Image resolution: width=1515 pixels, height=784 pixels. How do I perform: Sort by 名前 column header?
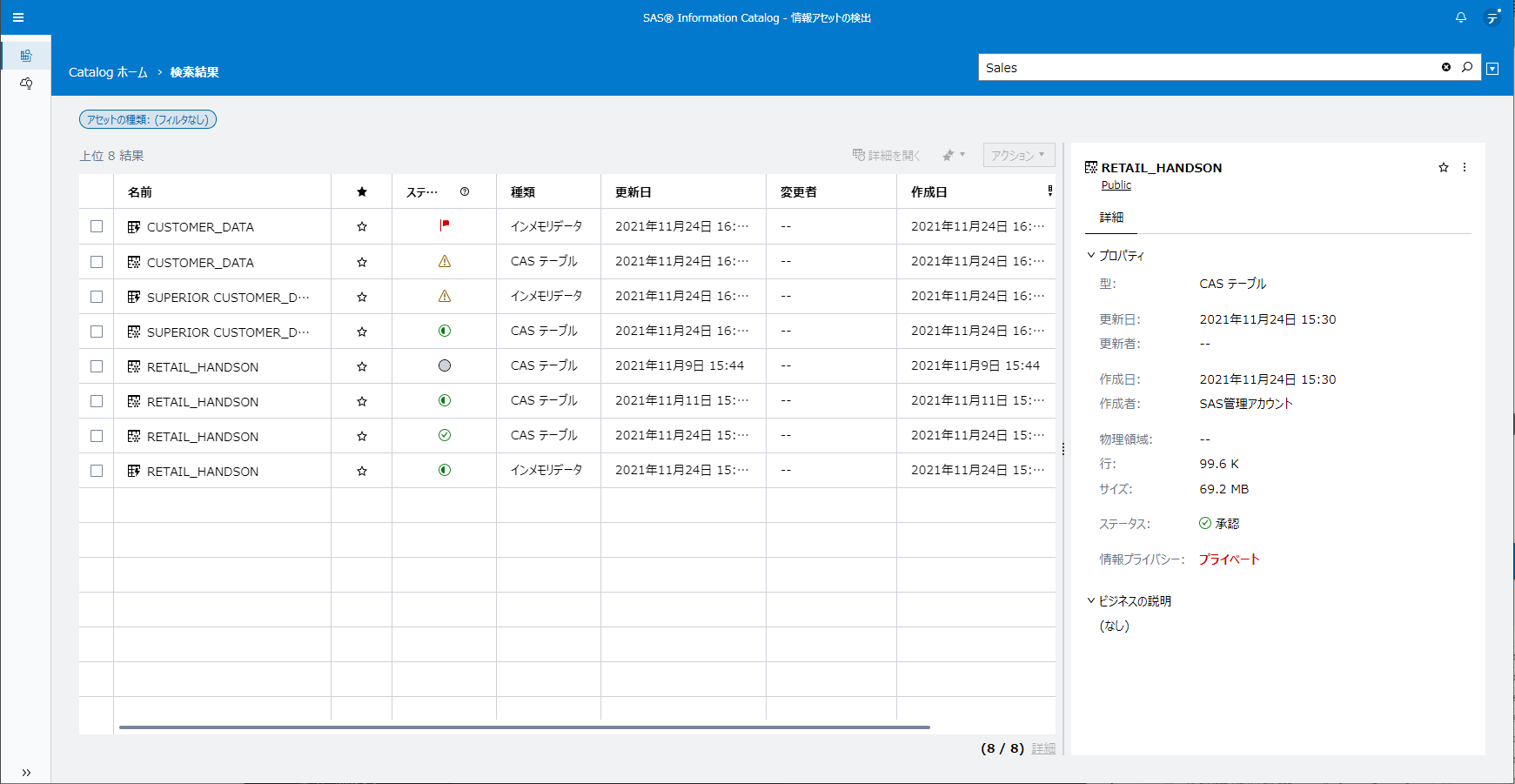pos(140,191)
